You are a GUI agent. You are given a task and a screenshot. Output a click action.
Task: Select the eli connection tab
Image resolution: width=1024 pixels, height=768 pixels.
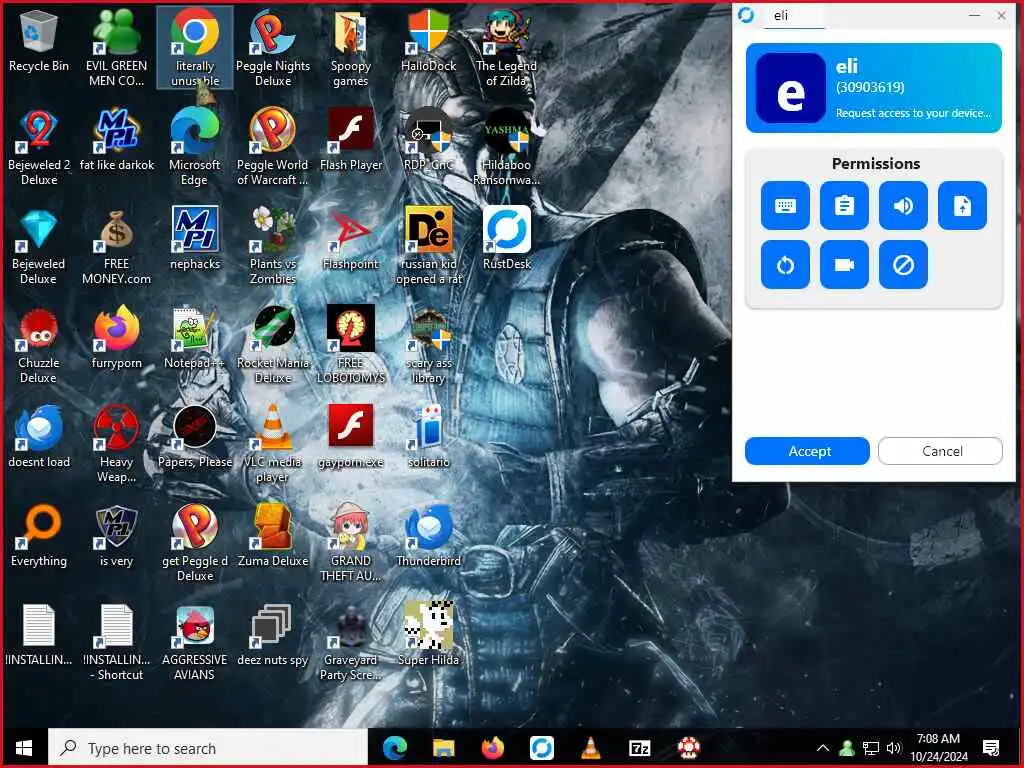(794, 16)
